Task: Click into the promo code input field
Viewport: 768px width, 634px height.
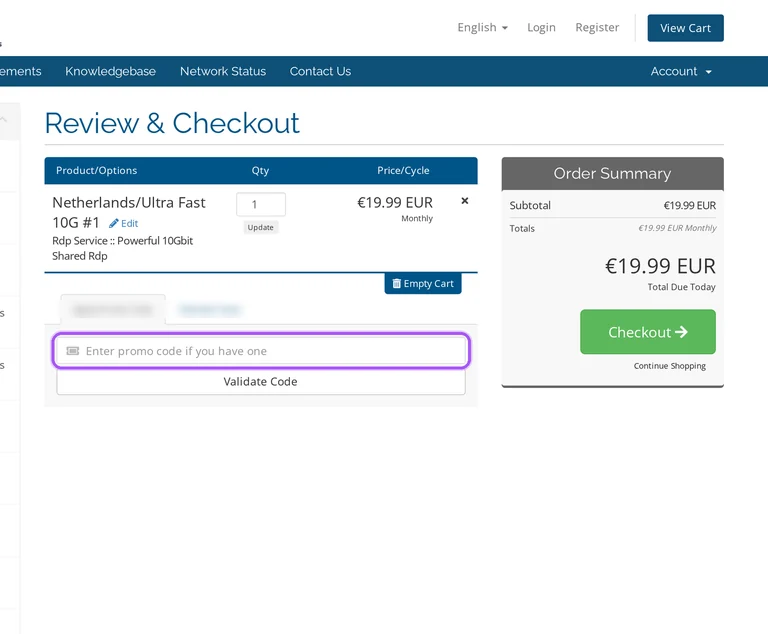Action: (261, 351)
